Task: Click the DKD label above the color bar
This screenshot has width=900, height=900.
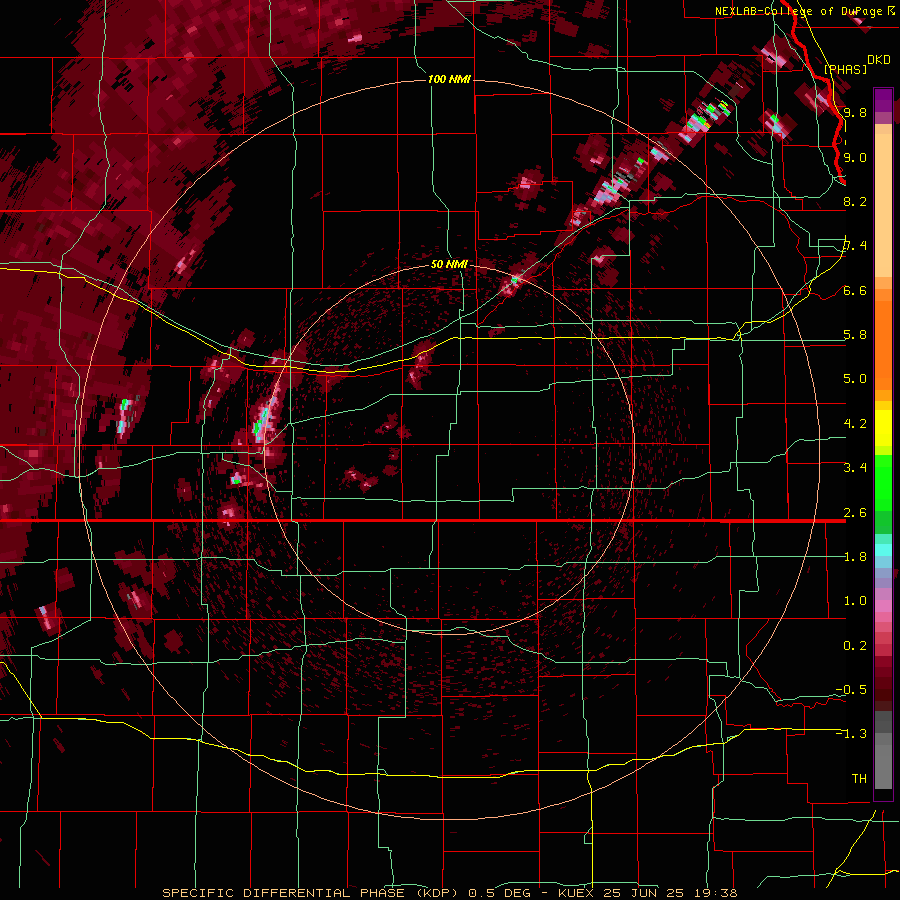Action: point(879,60)
